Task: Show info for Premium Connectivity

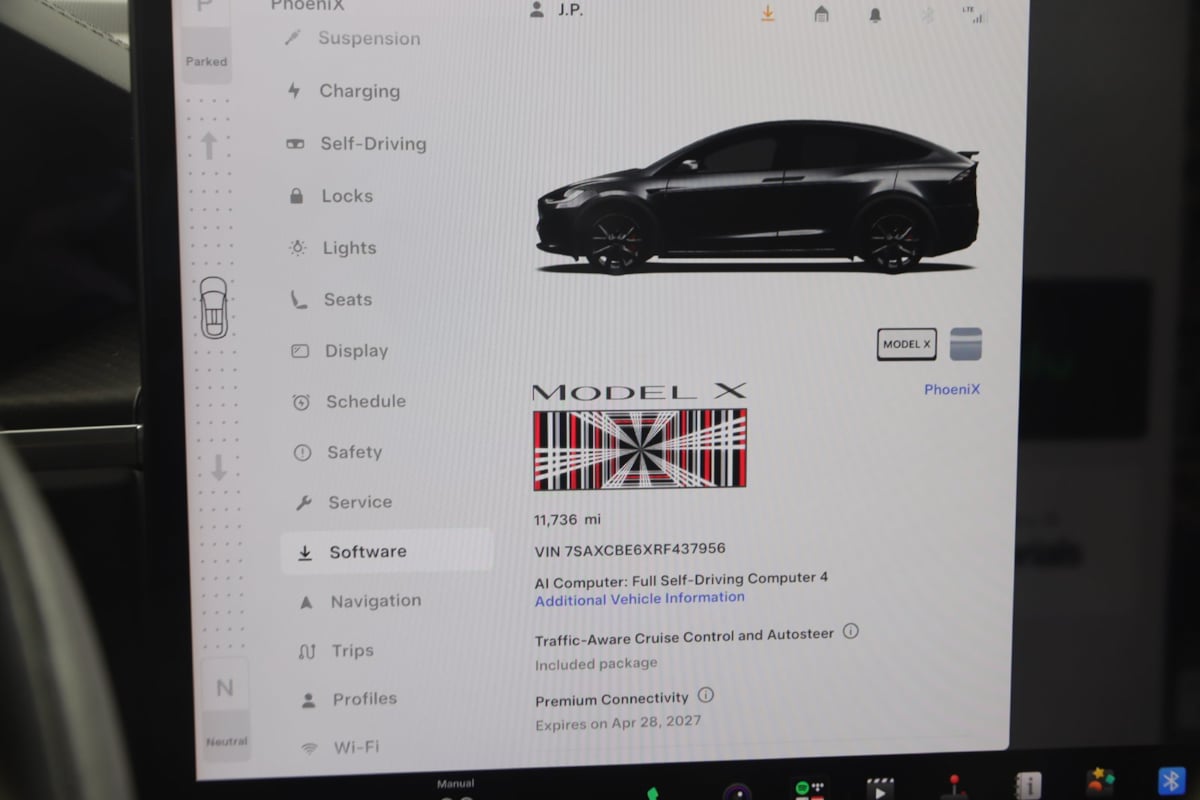Action: (x=705, y=695)
